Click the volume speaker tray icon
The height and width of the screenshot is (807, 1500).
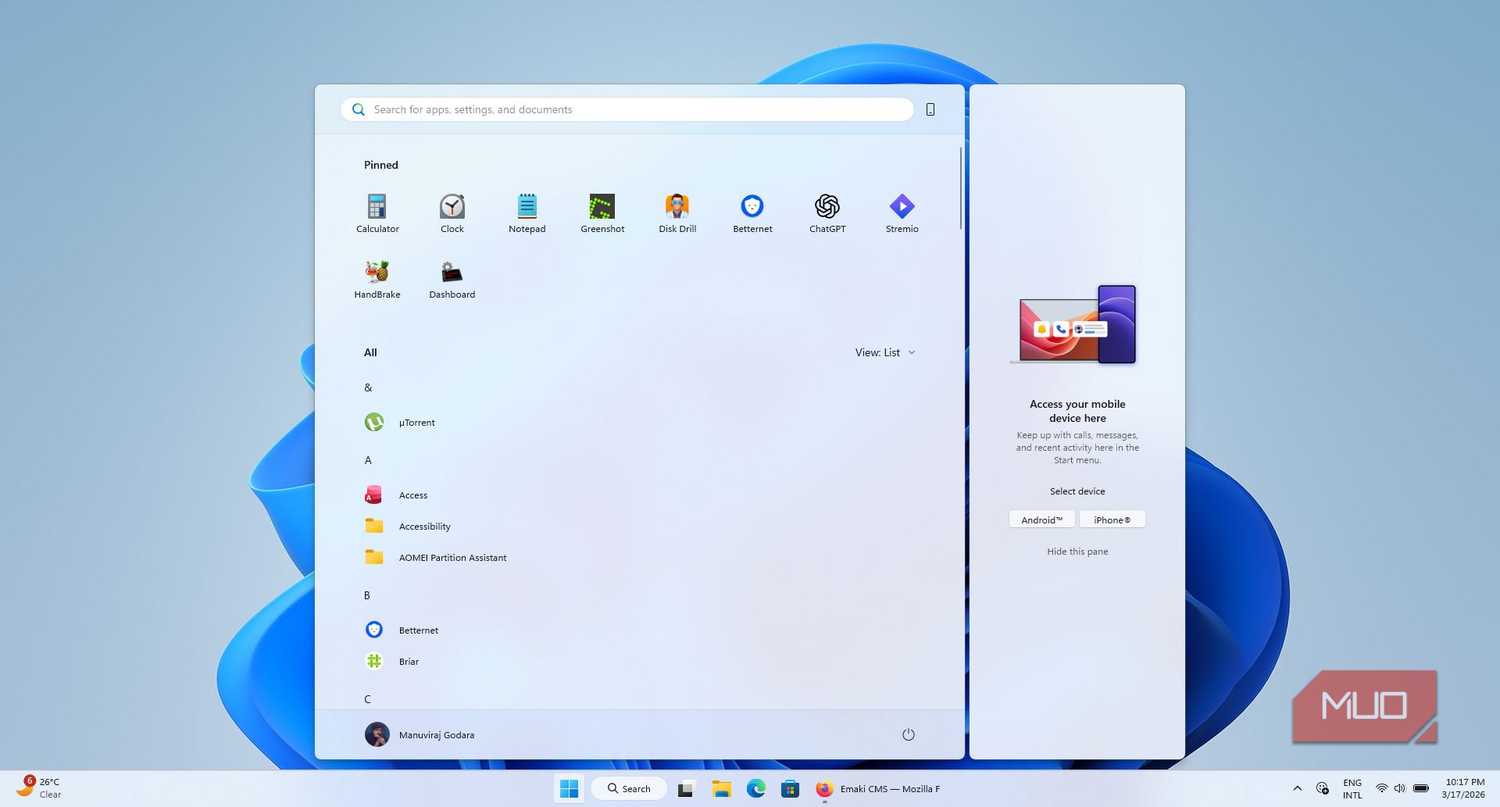pos(1399,788)
